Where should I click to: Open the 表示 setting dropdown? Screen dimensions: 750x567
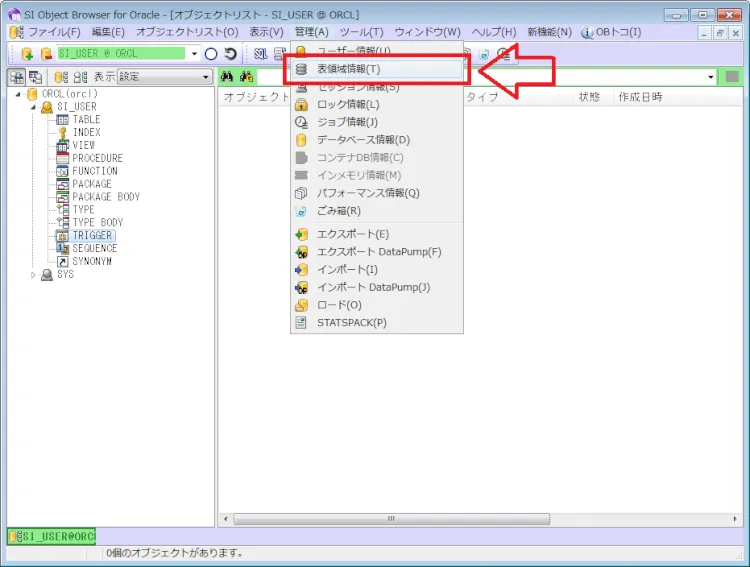pyautogui.click(x=206, y=77)
